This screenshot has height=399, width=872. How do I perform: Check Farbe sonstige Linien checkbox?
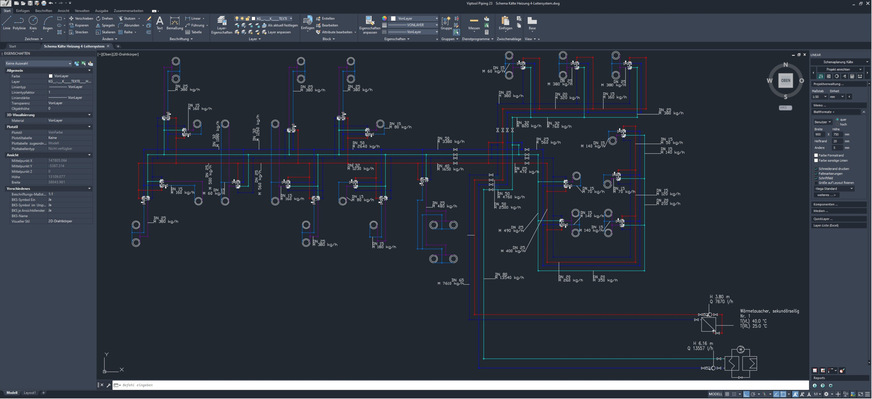coord(816,161)
